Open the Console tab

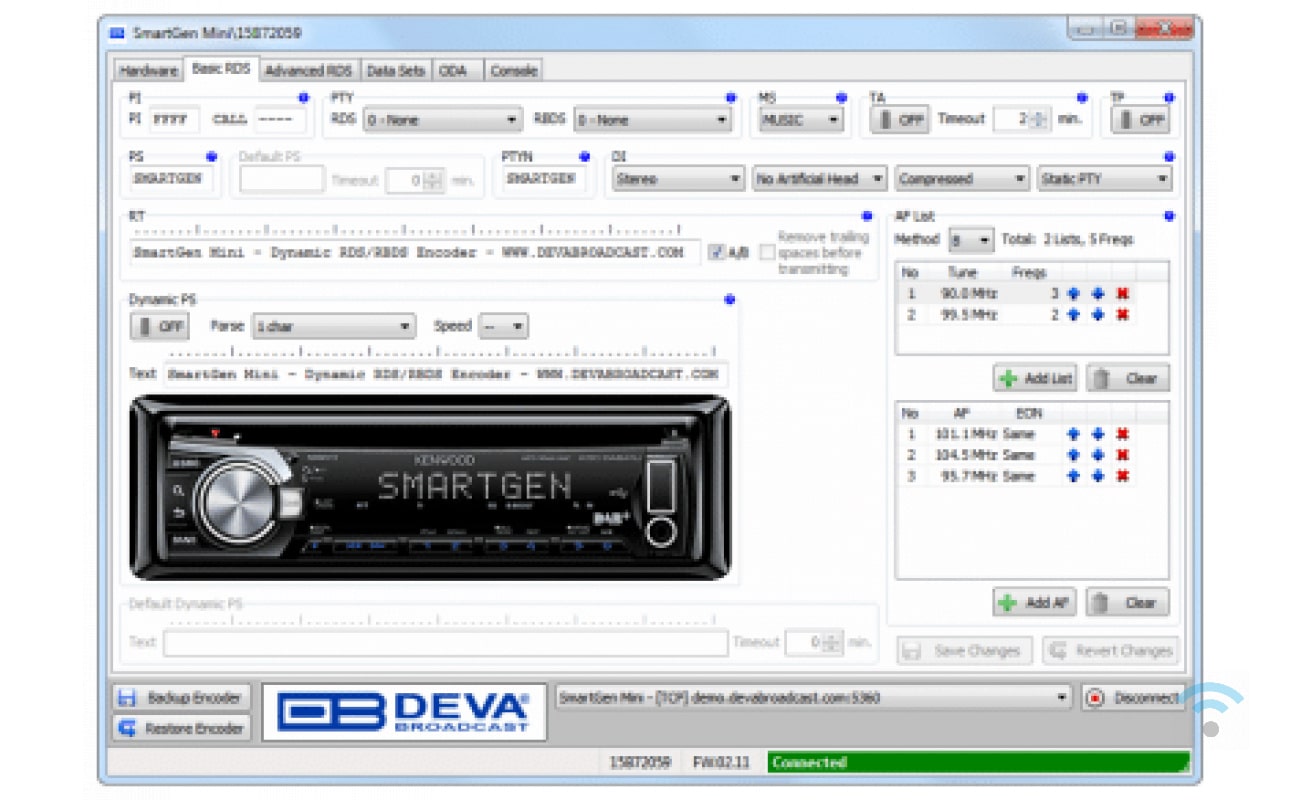[x=514, y=71]
